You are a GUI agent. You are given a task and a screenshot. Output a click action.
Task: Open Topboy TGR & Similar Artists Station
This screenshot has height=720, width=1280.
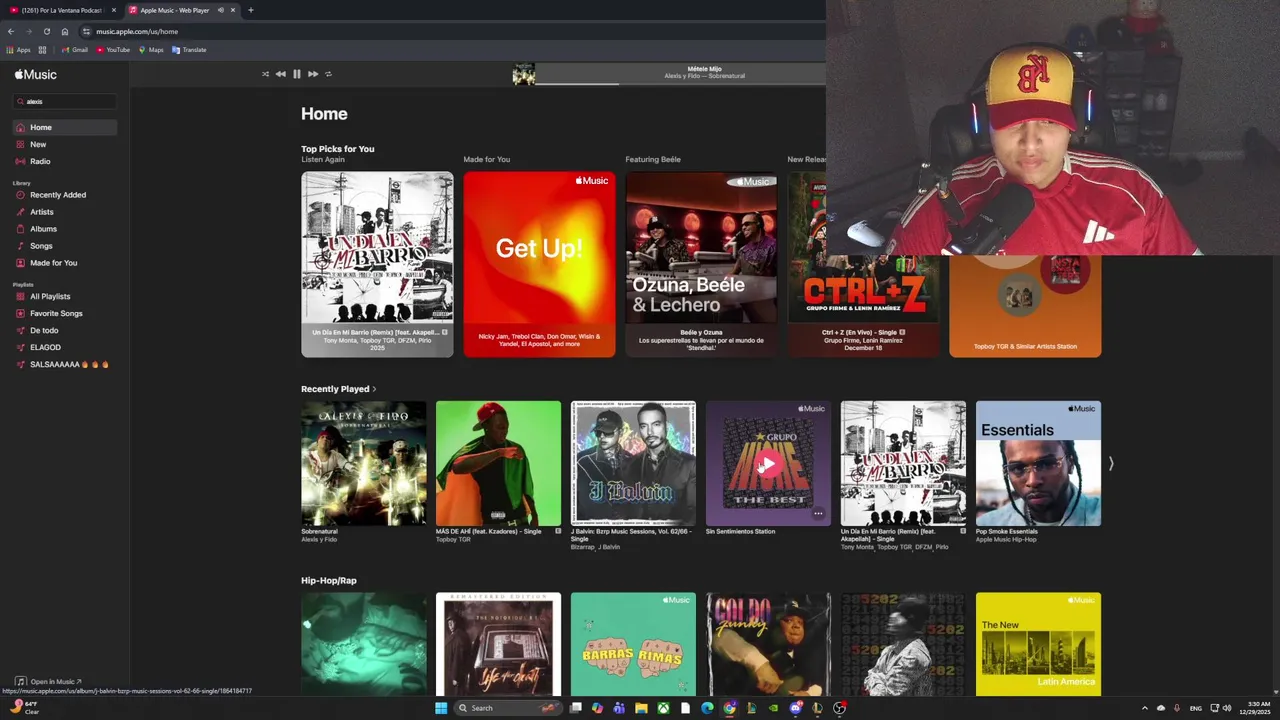(x=1025, y=306)
